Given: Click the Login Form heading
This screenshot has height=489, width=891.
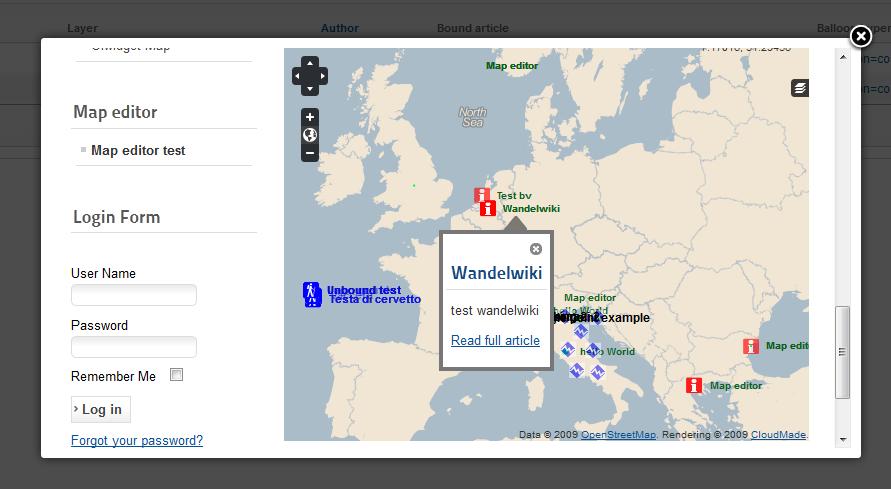Looking at the screenshot, I should 116,217.
